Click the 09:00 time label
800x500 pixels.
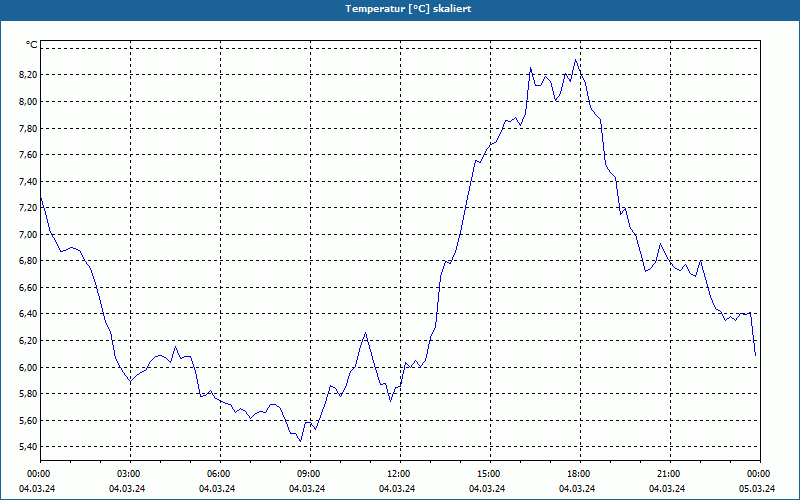[307, 474]
